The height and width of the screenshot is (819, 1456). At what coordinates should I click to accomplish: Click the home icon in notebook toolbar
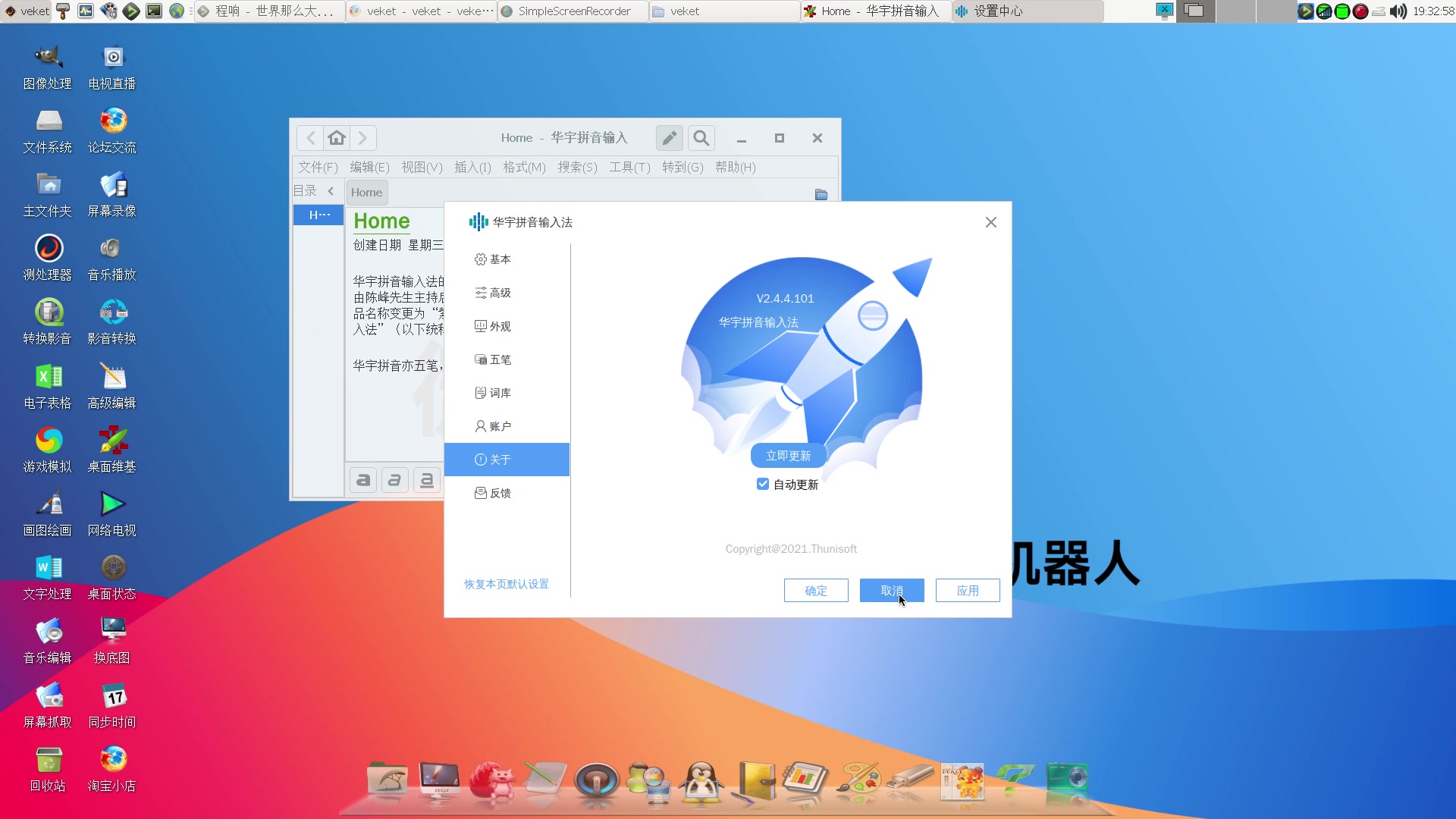[337, 138]
